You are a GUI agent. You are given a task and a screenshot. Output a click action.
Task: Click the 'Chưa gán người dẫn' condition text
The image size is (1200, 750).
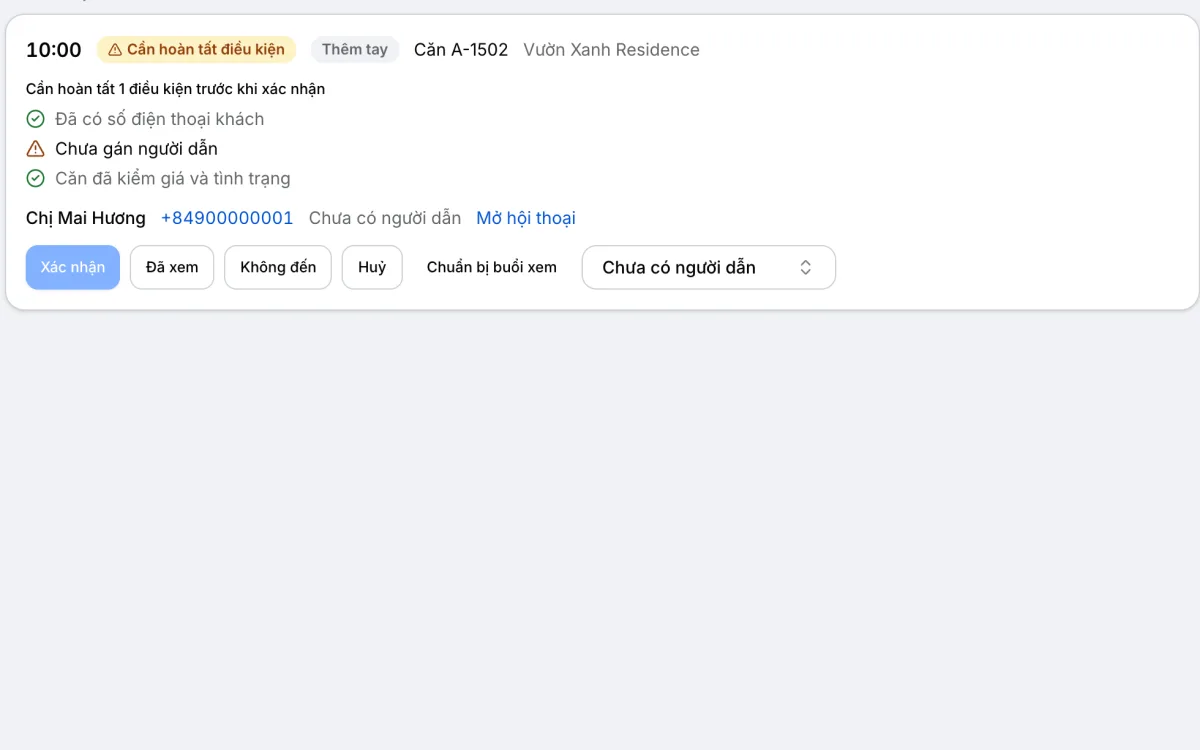click(137, 149)
